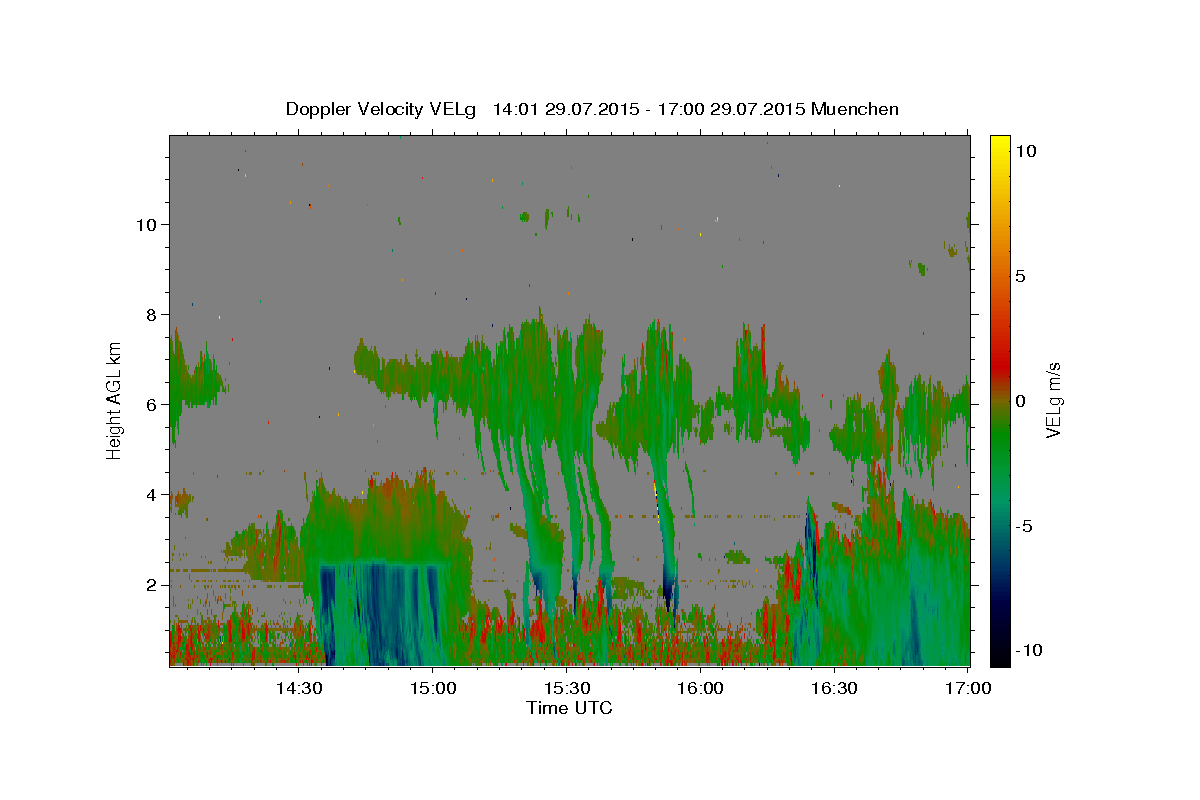The width and height of the screenshot is (1200, 800).
Task: Click the height axis label '4'
Action: [x=152, y=495]
